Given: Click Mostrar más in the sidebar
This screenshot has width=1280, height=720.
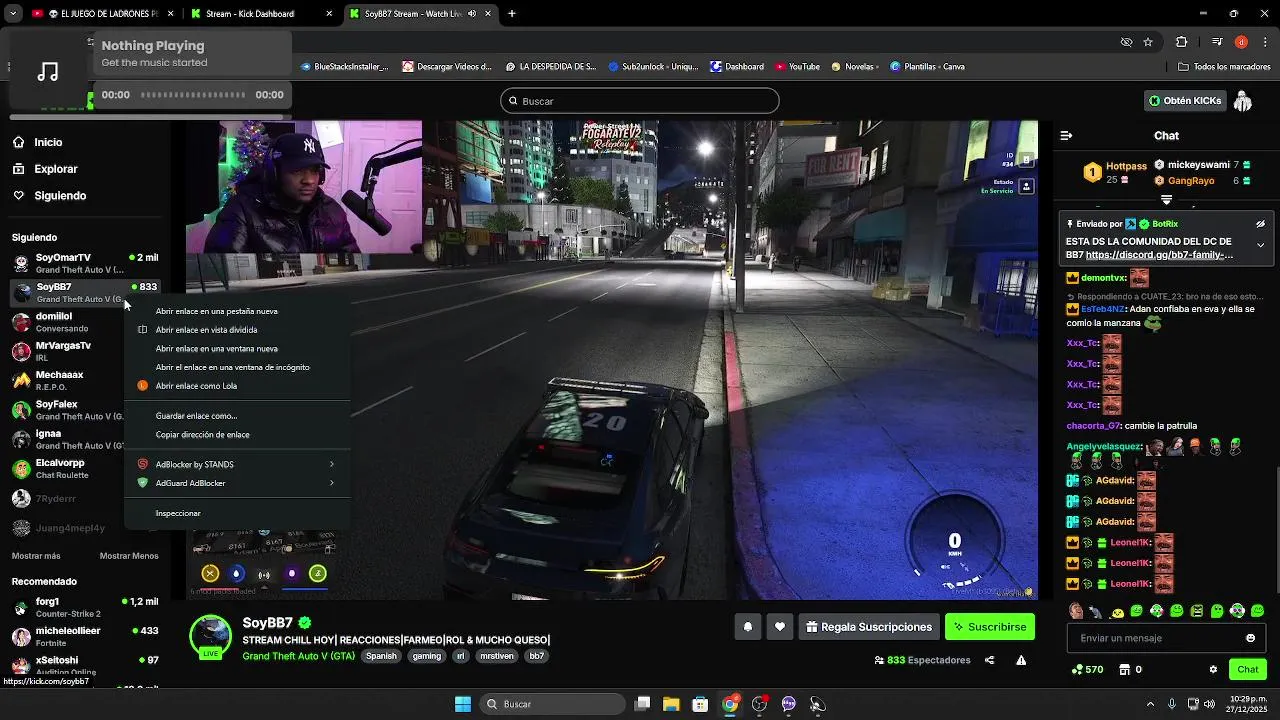Looking at the screenshot, I should [x=36, y=556].
